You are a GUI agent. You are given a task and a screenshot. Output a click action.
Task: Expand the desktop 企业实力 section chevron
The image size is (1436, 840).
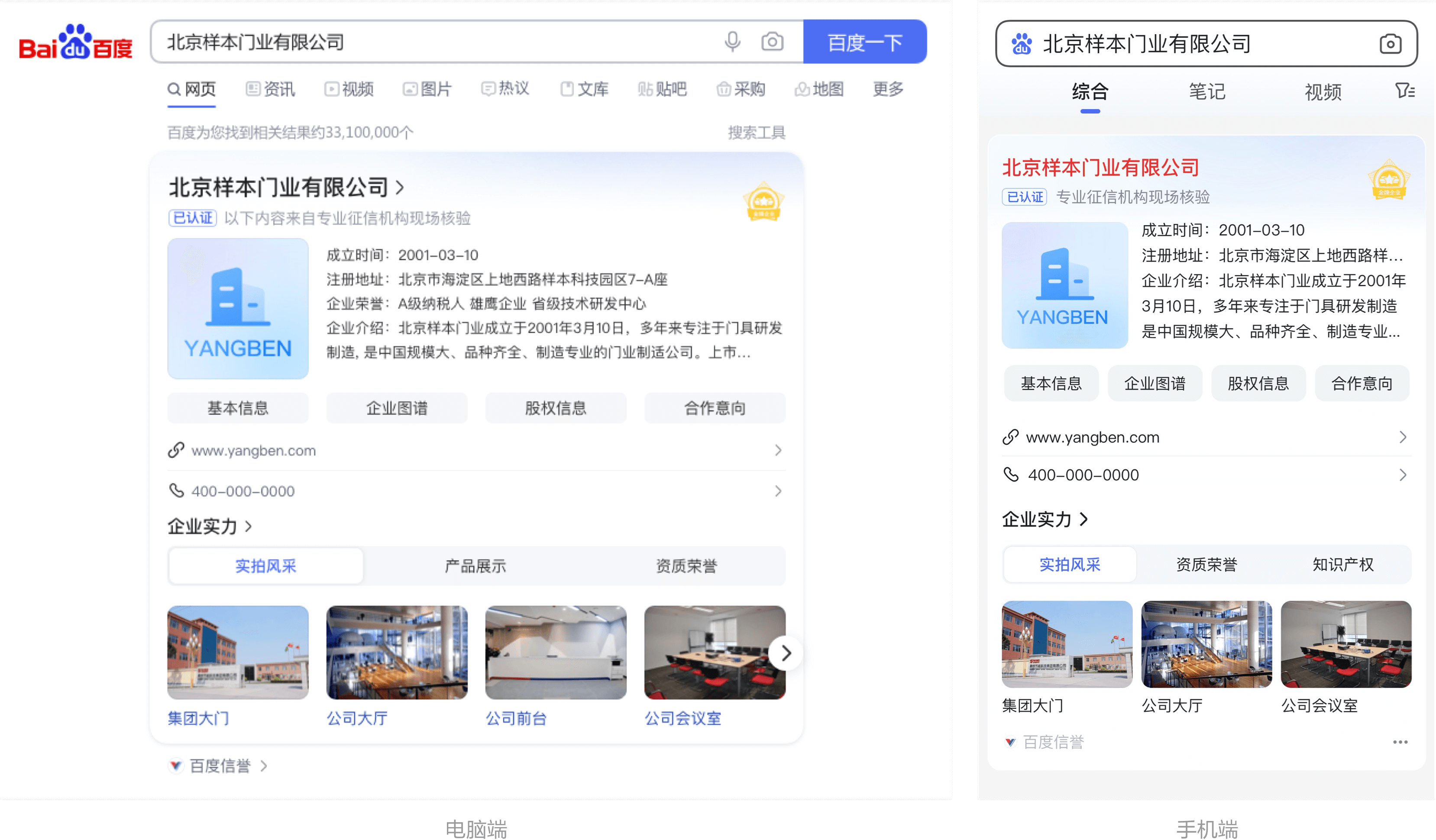pyautogui.click(x=249, y=526)
